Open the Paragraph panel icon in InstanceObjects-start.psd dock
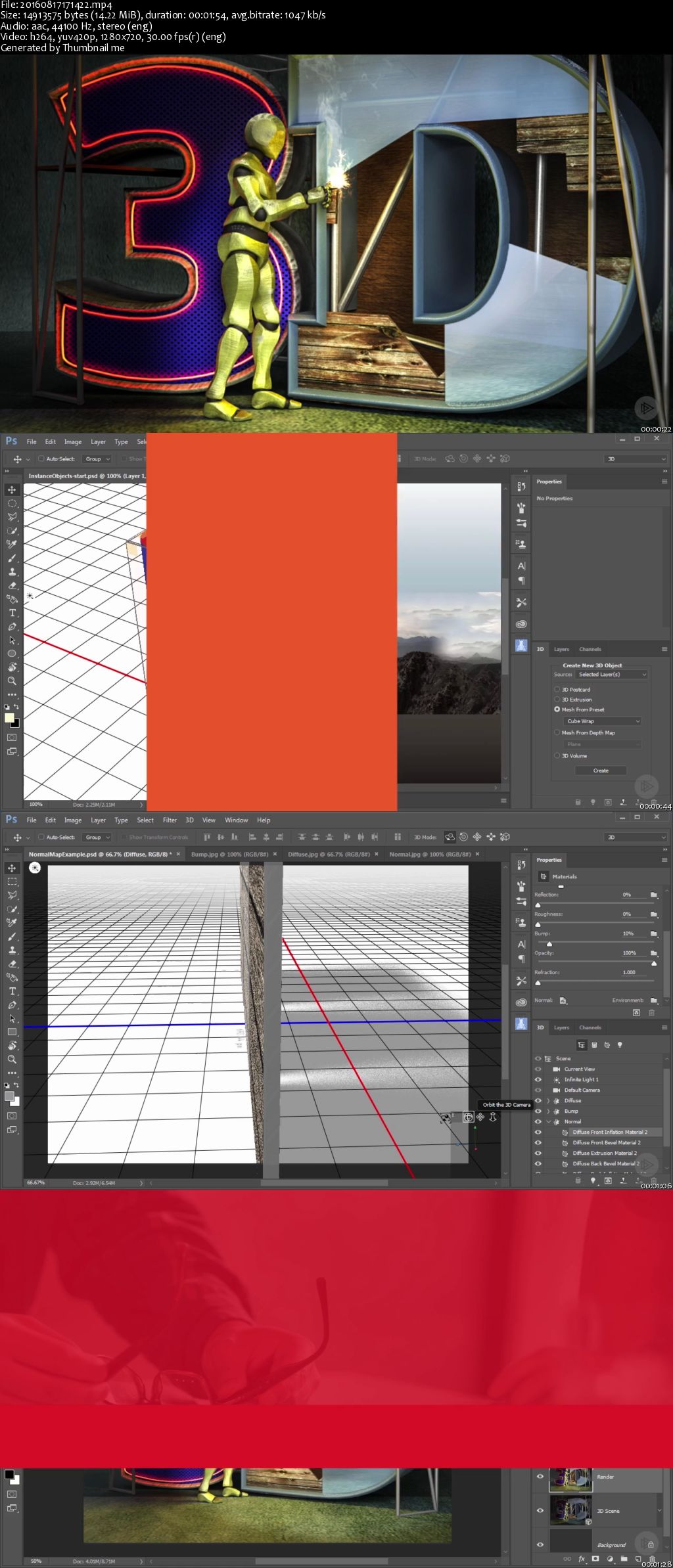This screenshot has height=1568, width=673. 521,581
